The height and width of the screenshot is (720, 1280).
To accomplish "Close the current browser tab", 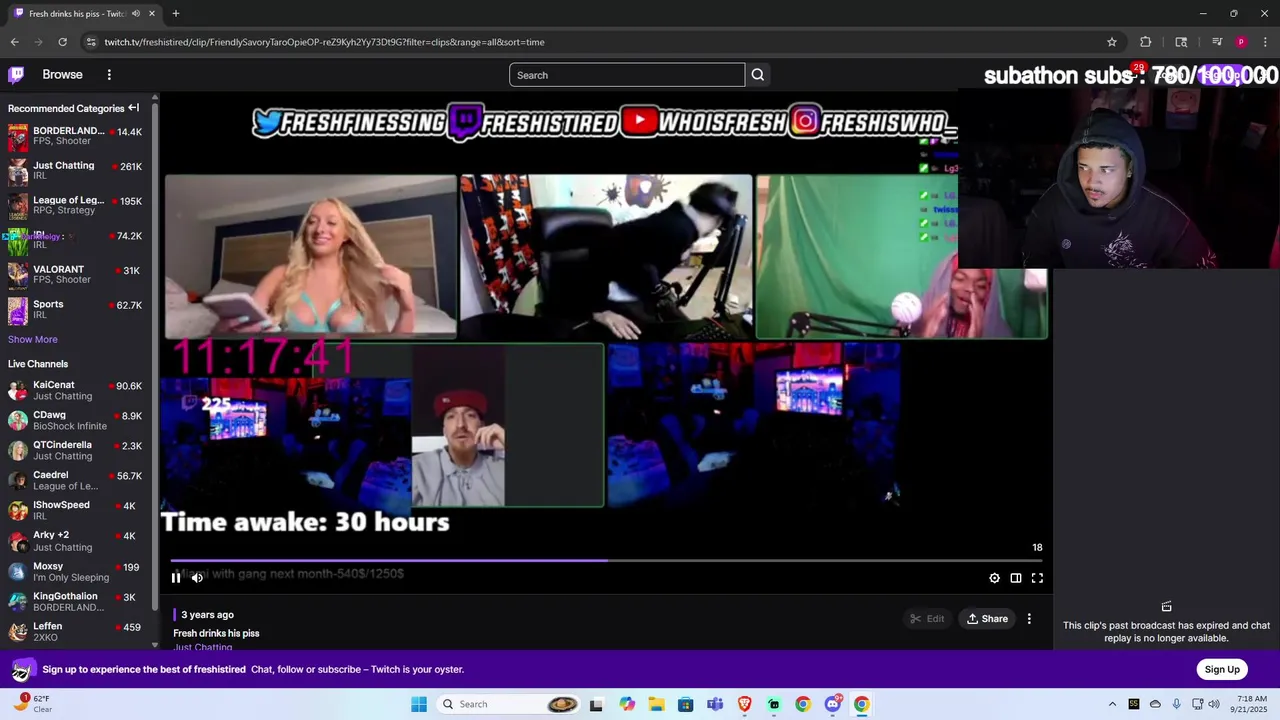I will point(152,13).
